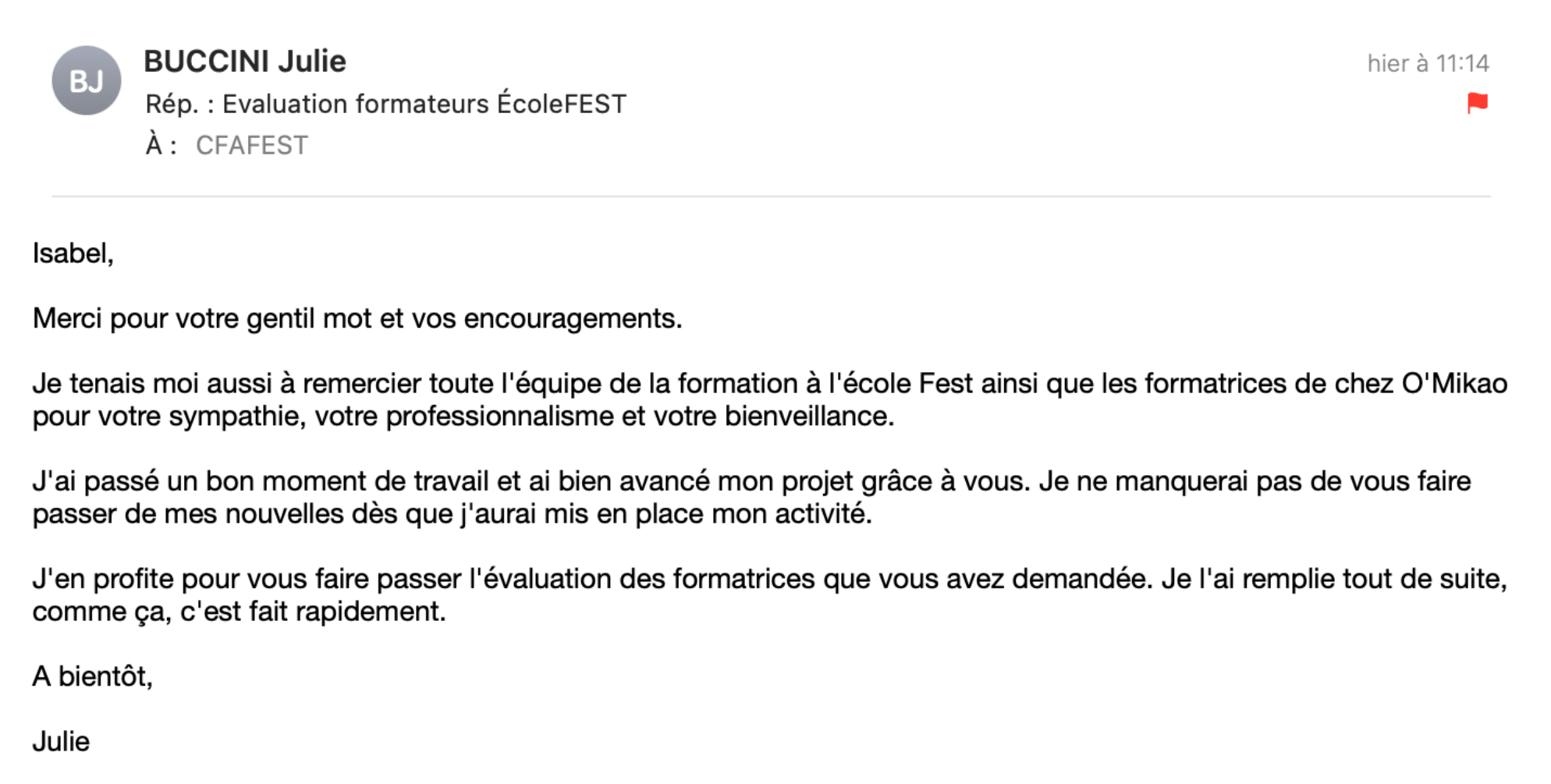Click the À : recipient label

click(x=161, y=145)
